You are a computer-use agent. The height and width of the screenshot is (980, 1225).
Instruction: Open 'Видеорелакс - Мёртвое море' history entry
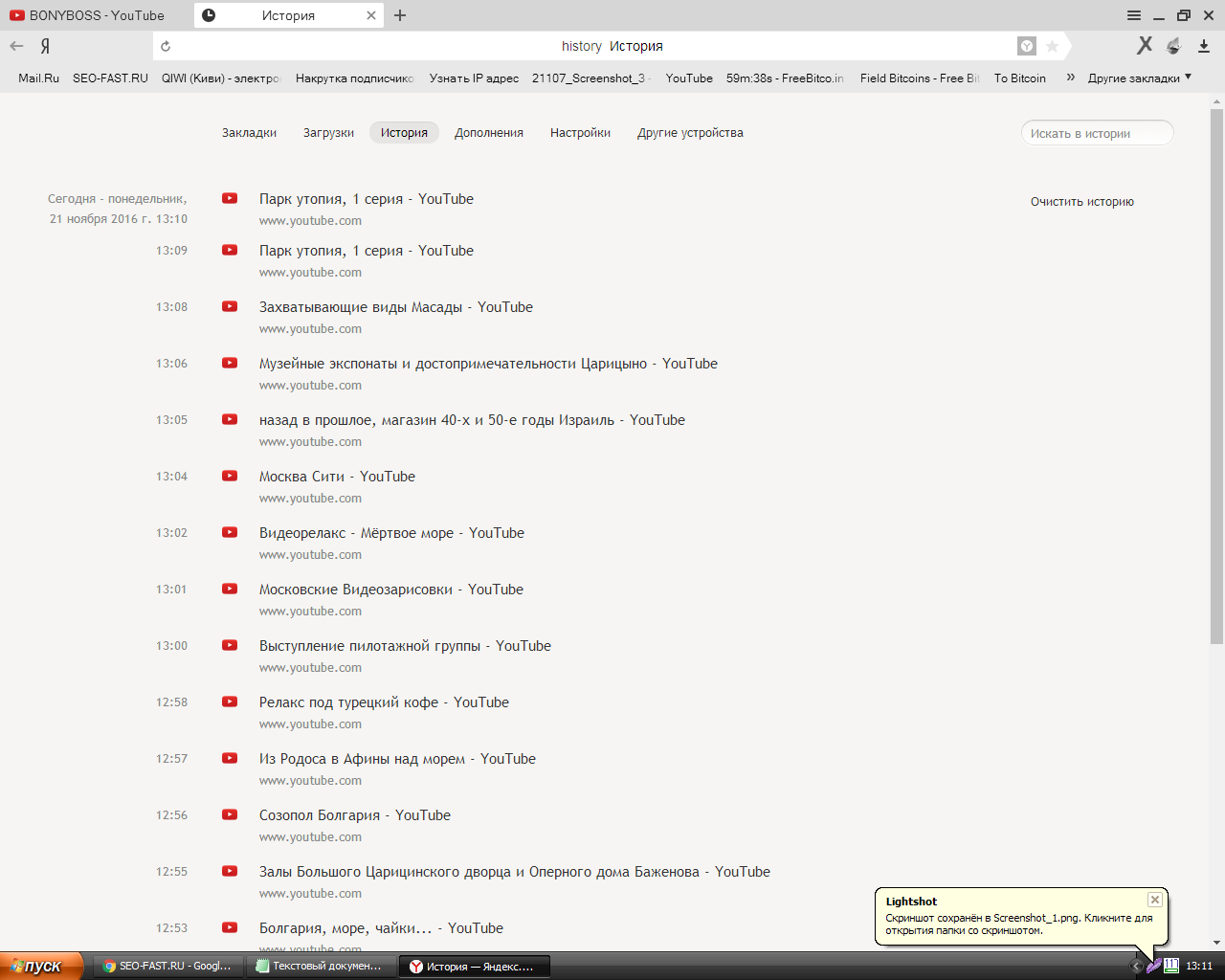[391, 533]
